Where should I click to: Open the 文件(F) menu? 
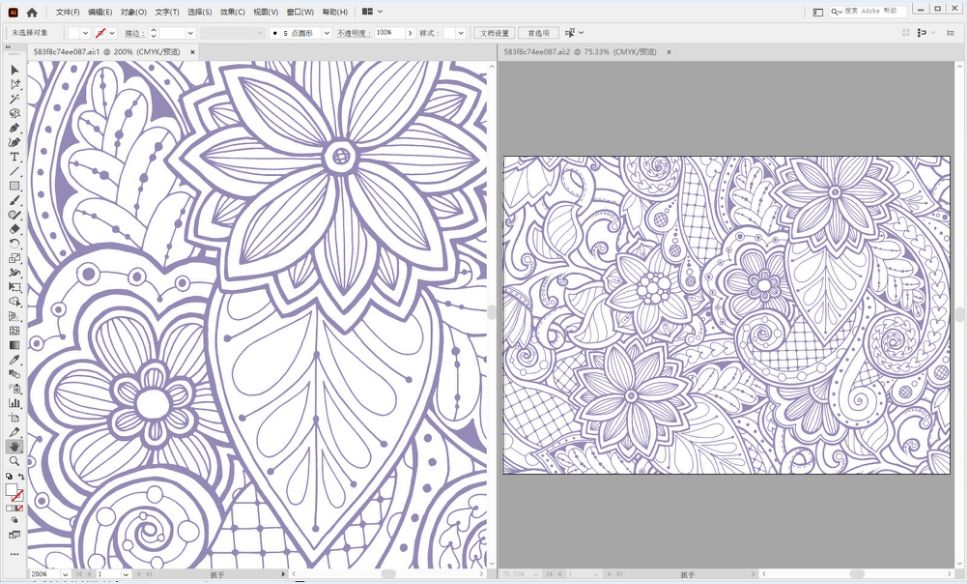click(68, 12)
